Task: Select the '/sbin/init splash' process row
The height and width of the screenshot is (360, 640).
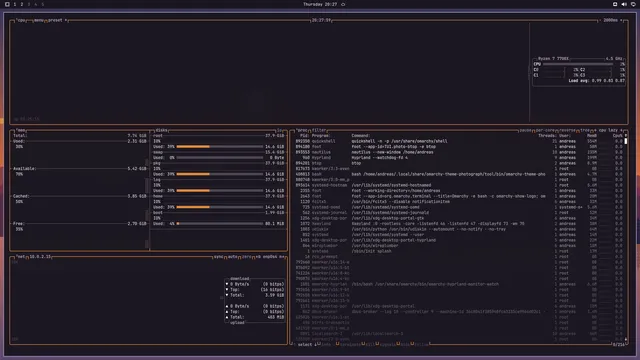Action: click(x=459, y=251)
